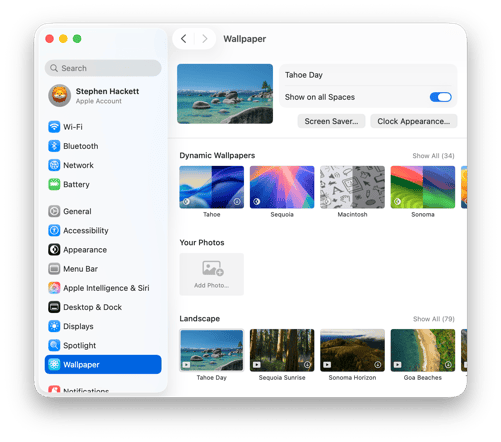Screen dimensions: 501x442
Task: Open the Accessibility settings icon
Action: coord(54,230)
